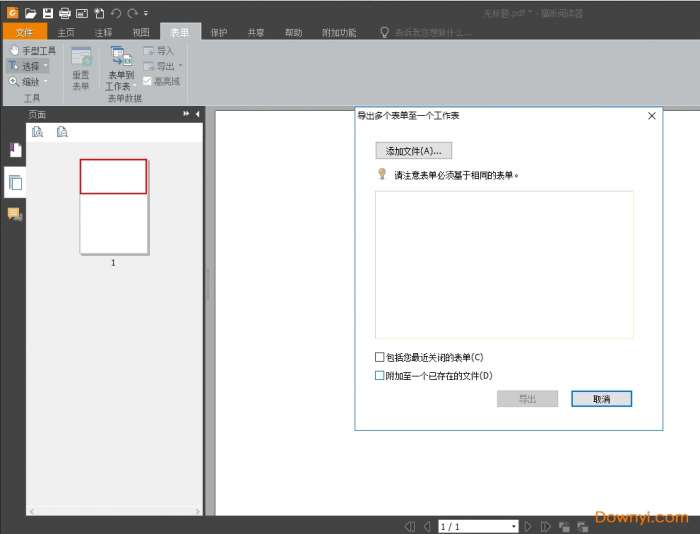
Task: Print the document with the printer icon
Action: pyautogui.click(x=65, y=13)
